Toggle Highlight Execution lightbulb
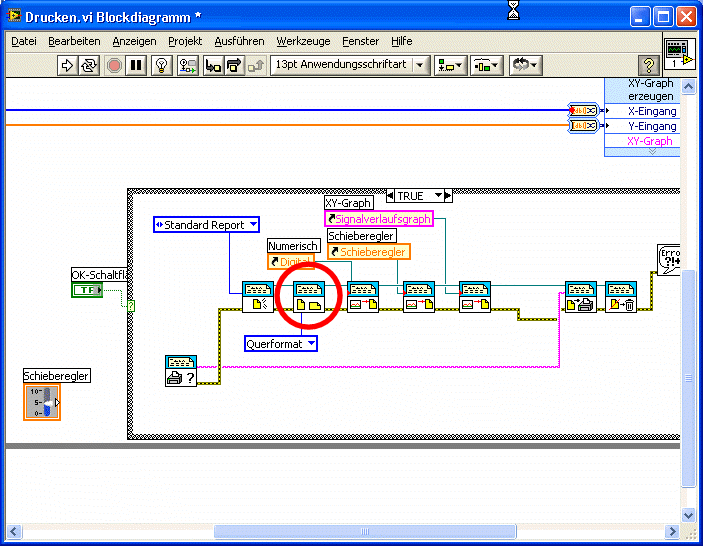This screenshot has width=703, height=546. pyautogui.click(x=161, y=65)
